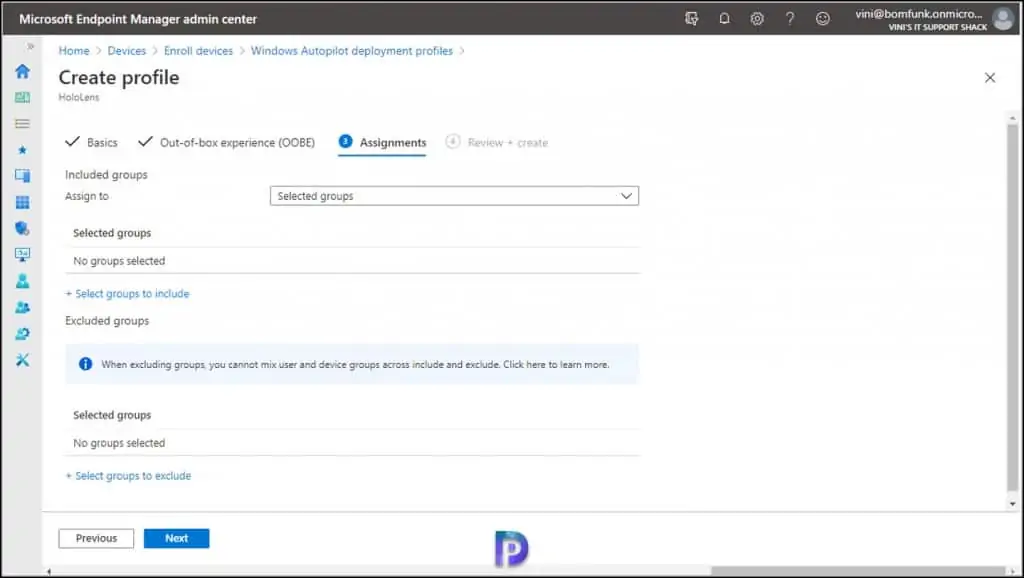Click the horizontal scrollbar at bottom
1024x578 pixels.
pyautogui.click(x=859, y=571)
